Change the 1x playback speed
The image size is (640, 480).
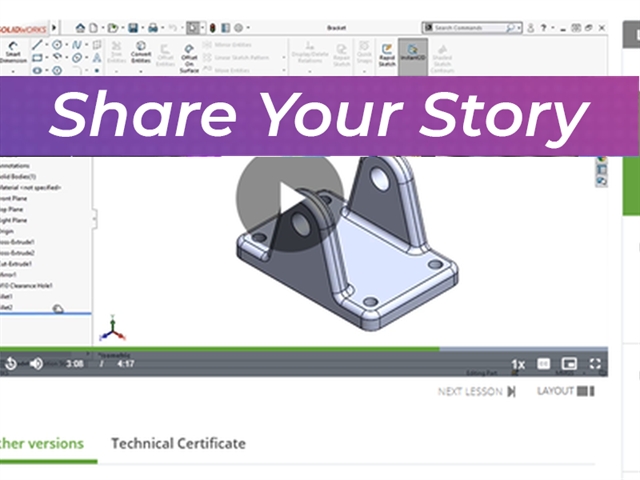(x=518, y=364)
